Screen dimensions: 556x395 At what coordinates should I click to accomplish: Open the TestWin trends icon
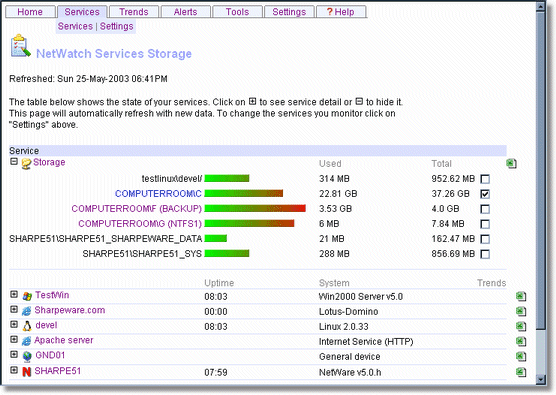coord(521,296)
